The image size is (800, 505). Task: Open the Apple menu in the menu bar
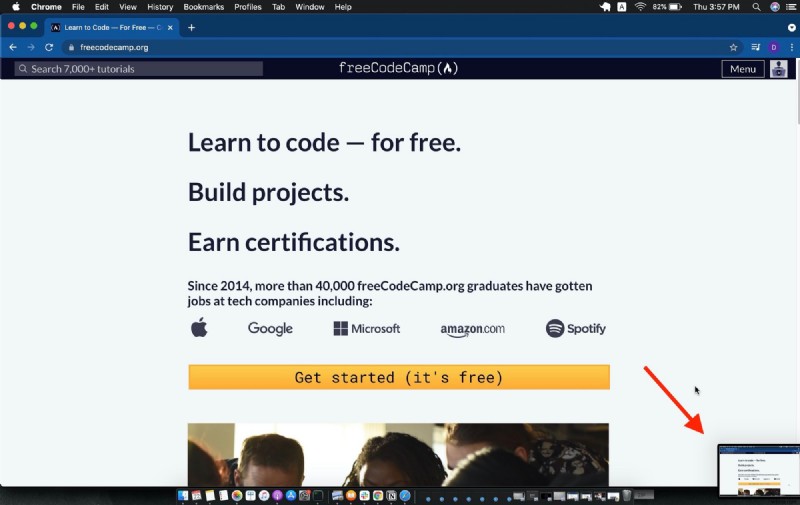tap(16, 7)
